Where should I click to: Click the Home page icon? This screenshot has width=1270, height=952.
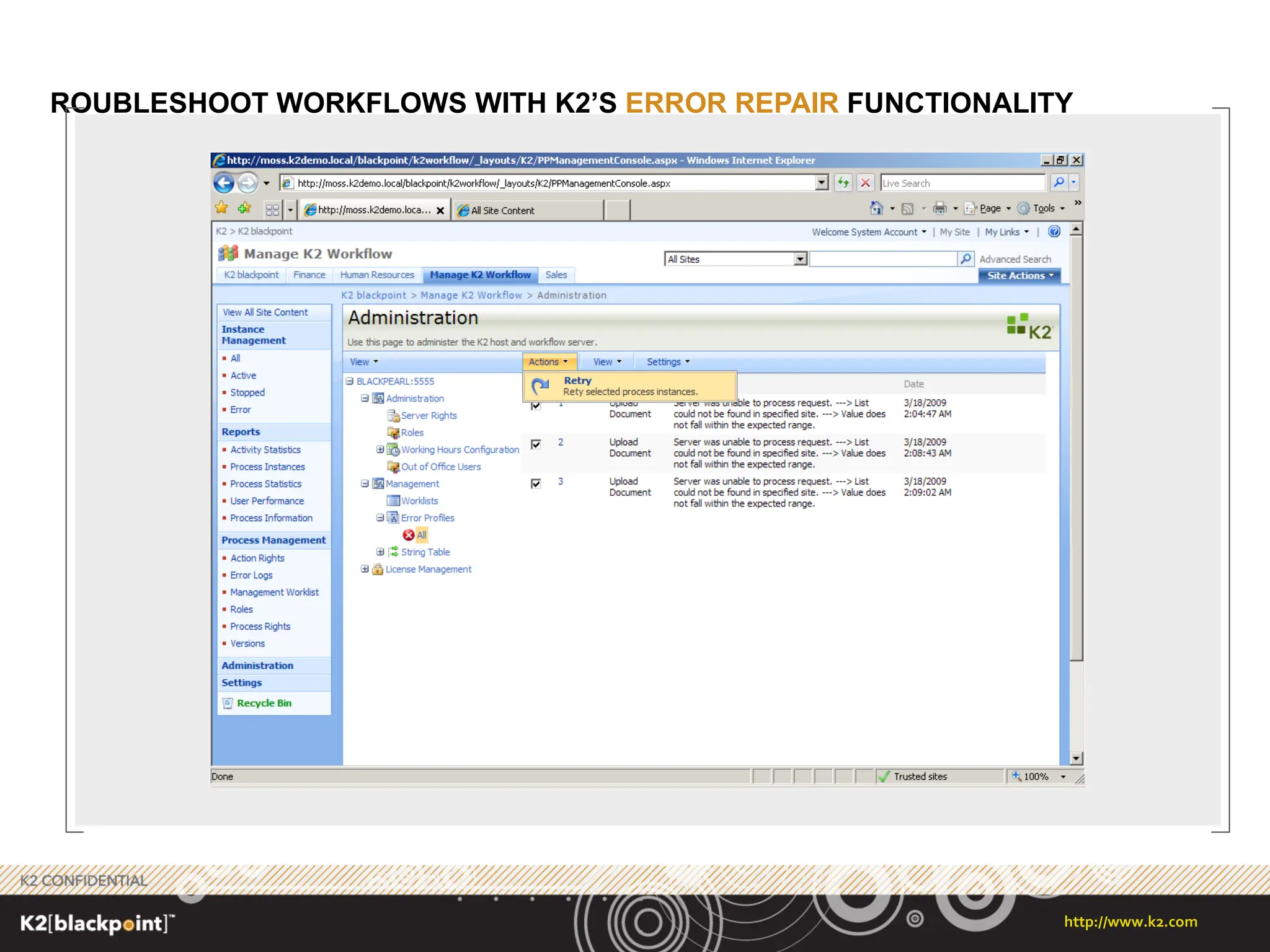[876, 208]
